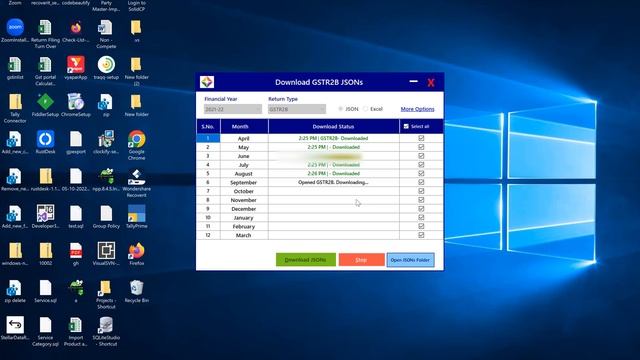640x360 pixels.
Task: Minimize the Download GSTR2B JSONs dialog
Action: (413, 82)
